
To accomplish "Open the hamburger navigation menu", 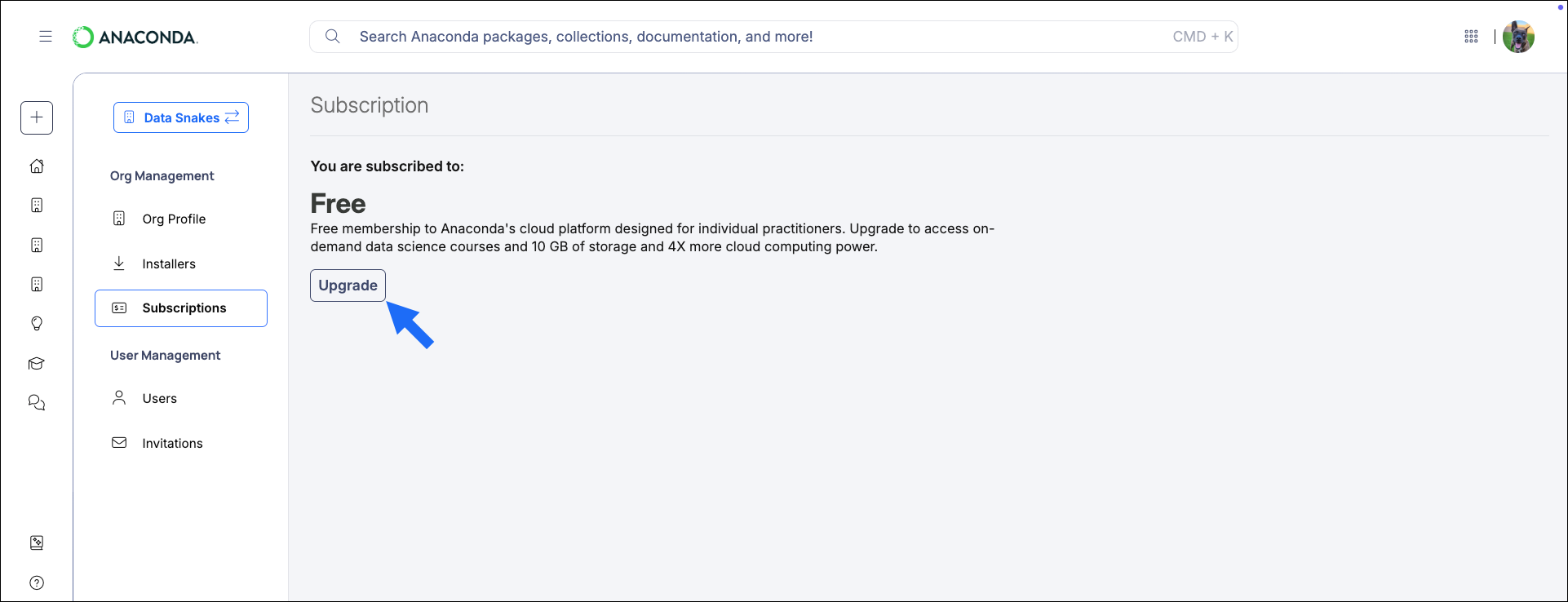I will (46, 36).
